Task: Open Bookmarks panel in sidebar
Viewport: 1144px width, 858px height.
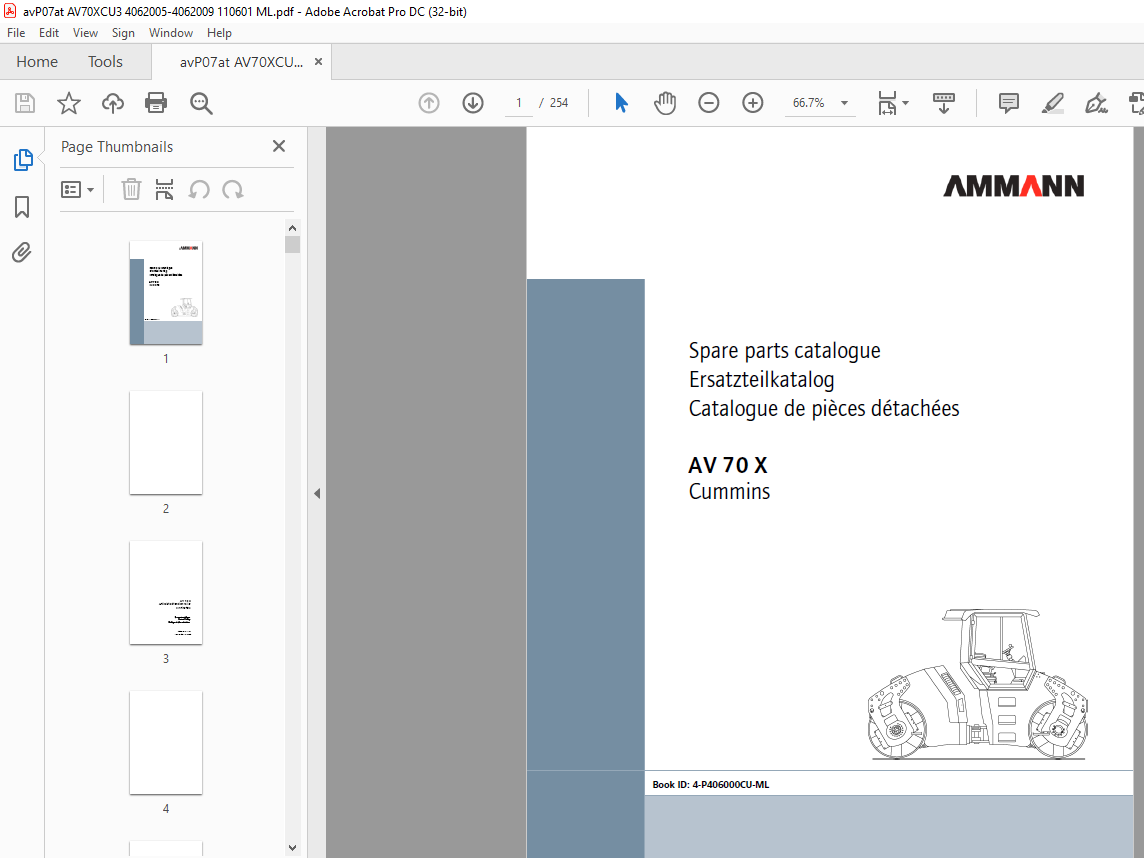Action: click(x=22, y=206)
